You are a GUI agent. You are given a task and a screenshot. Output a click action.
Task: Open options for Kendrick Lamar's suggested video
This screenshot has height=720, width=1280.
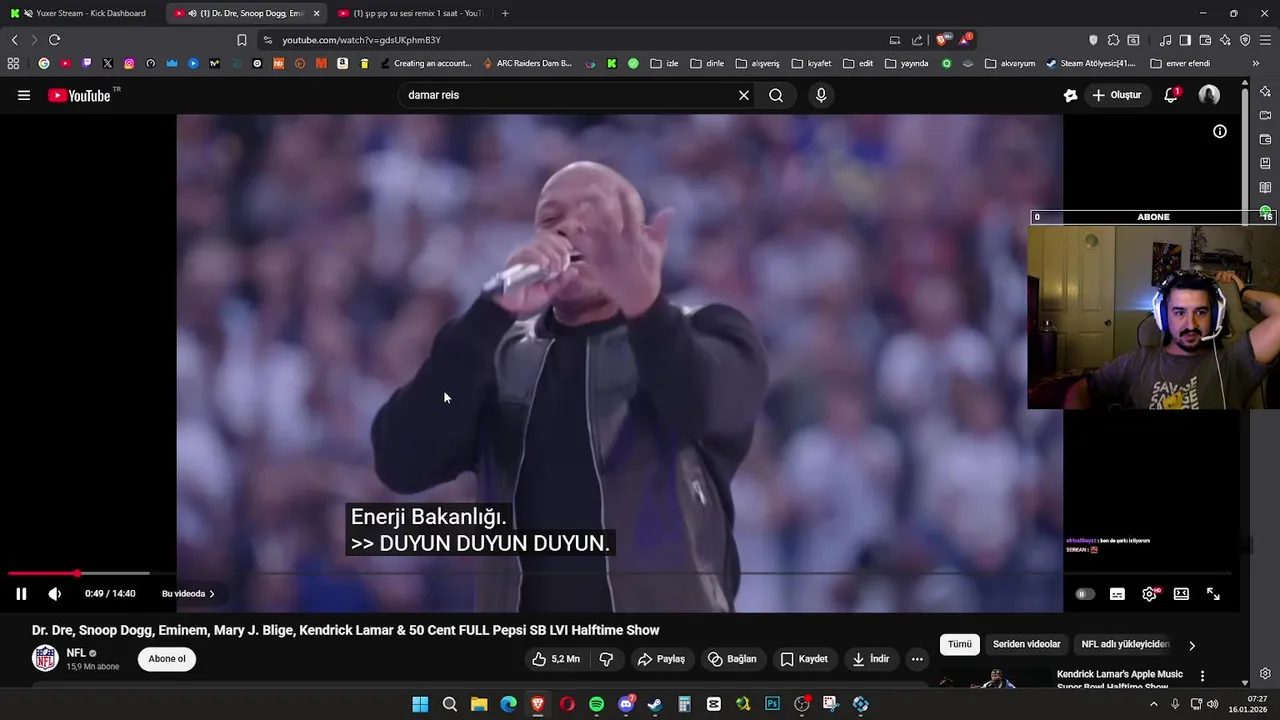click(1203, 676)
